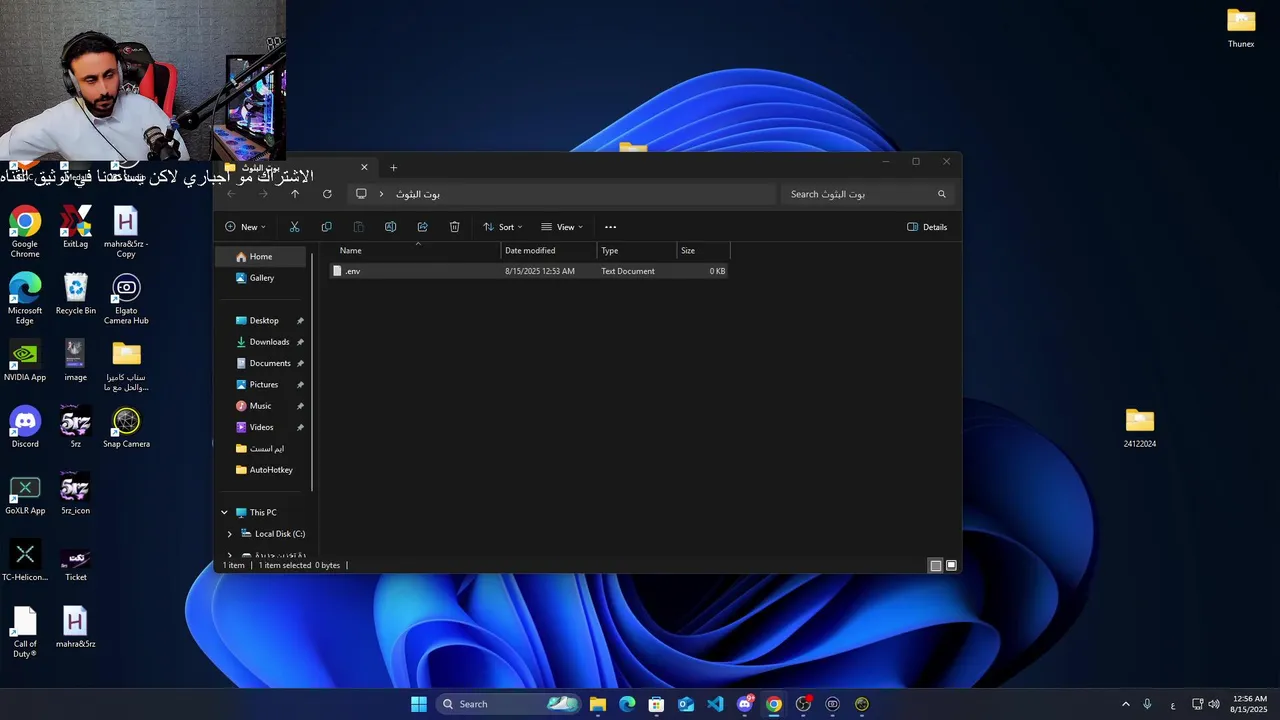Add a new Explorer tab with plus
Image resolution: width=1280 pixels, height=720 pixels.
tap(393, 167)
